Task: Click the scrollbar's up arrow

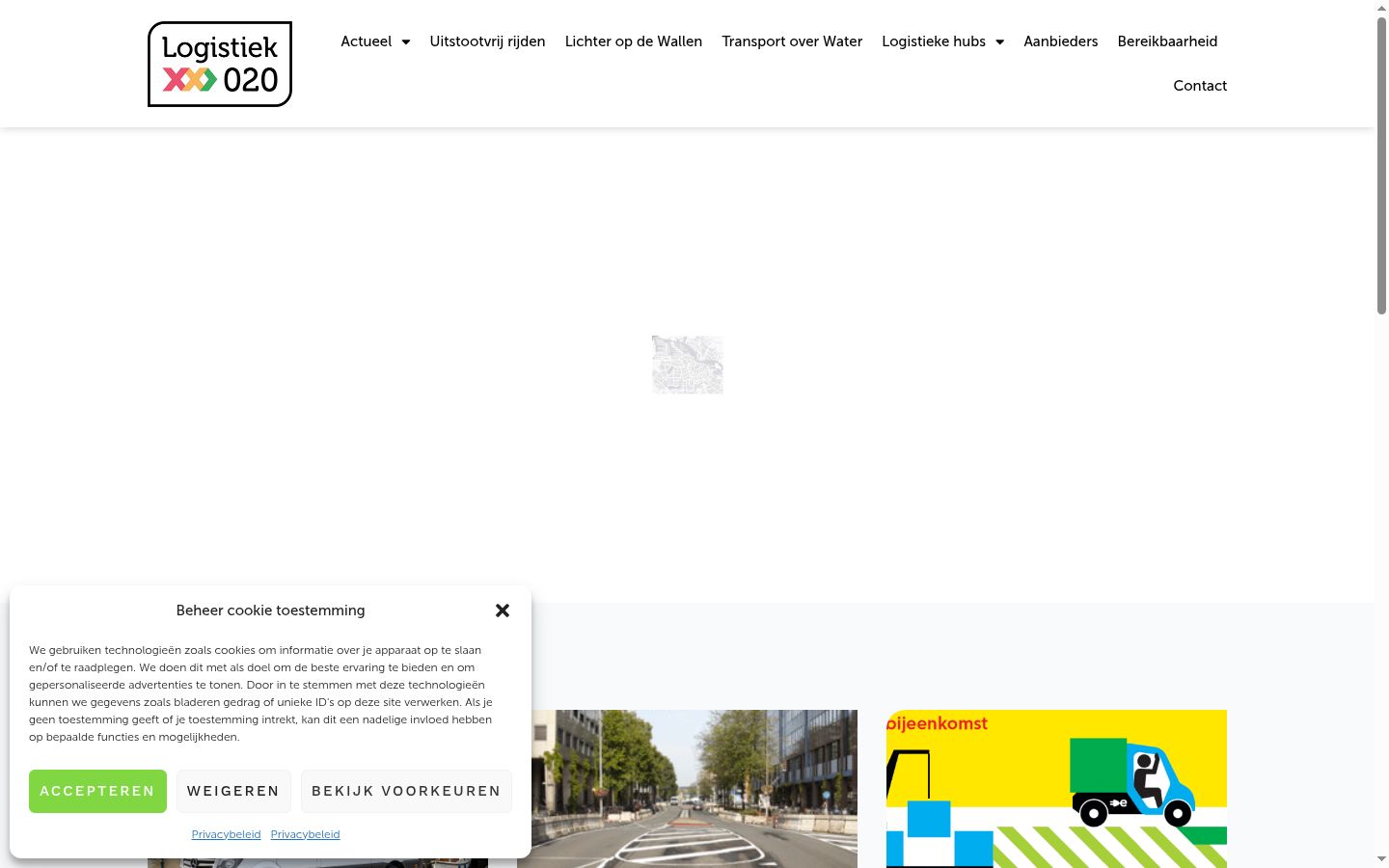Action: 1381,8
